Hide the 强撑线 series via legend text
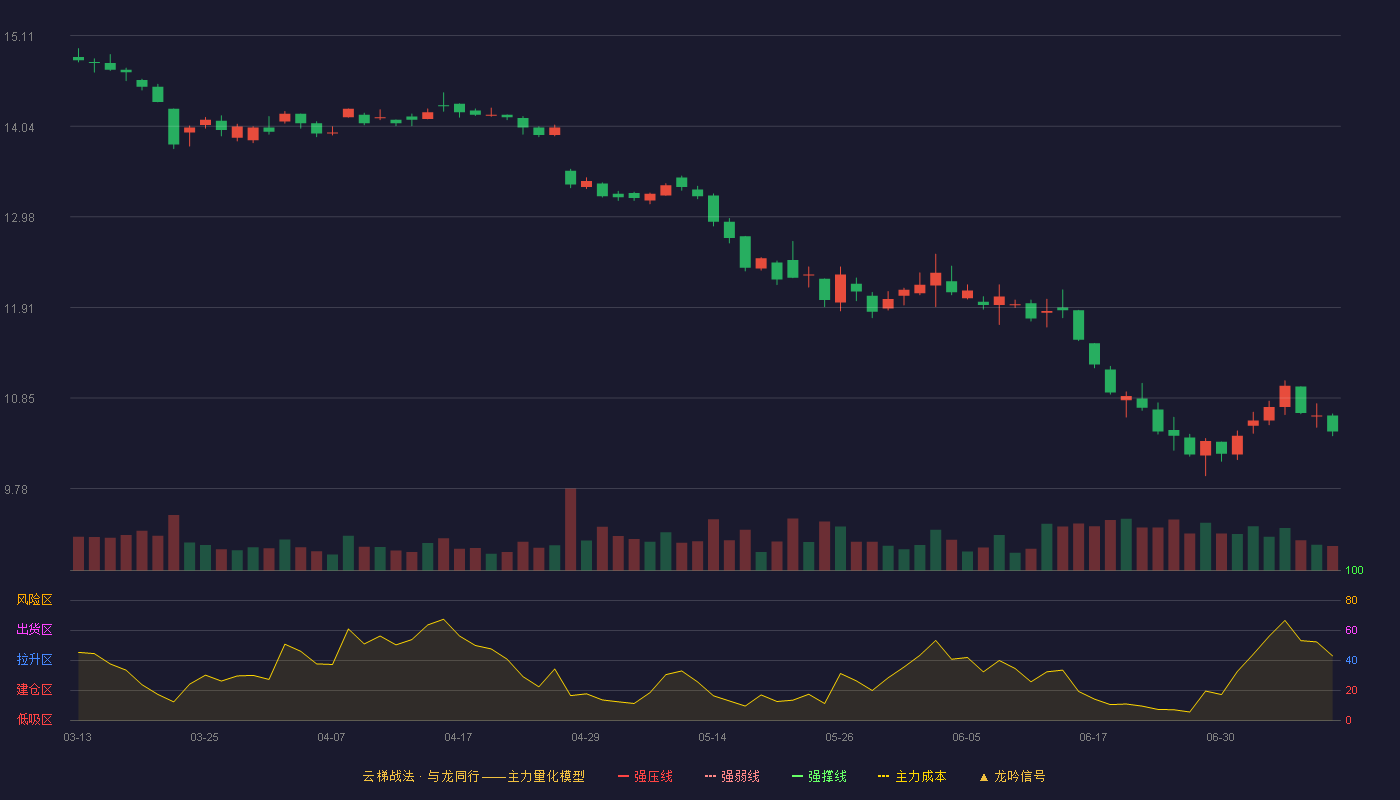This screenshot has height=800, width=1400. pos(827,776)
